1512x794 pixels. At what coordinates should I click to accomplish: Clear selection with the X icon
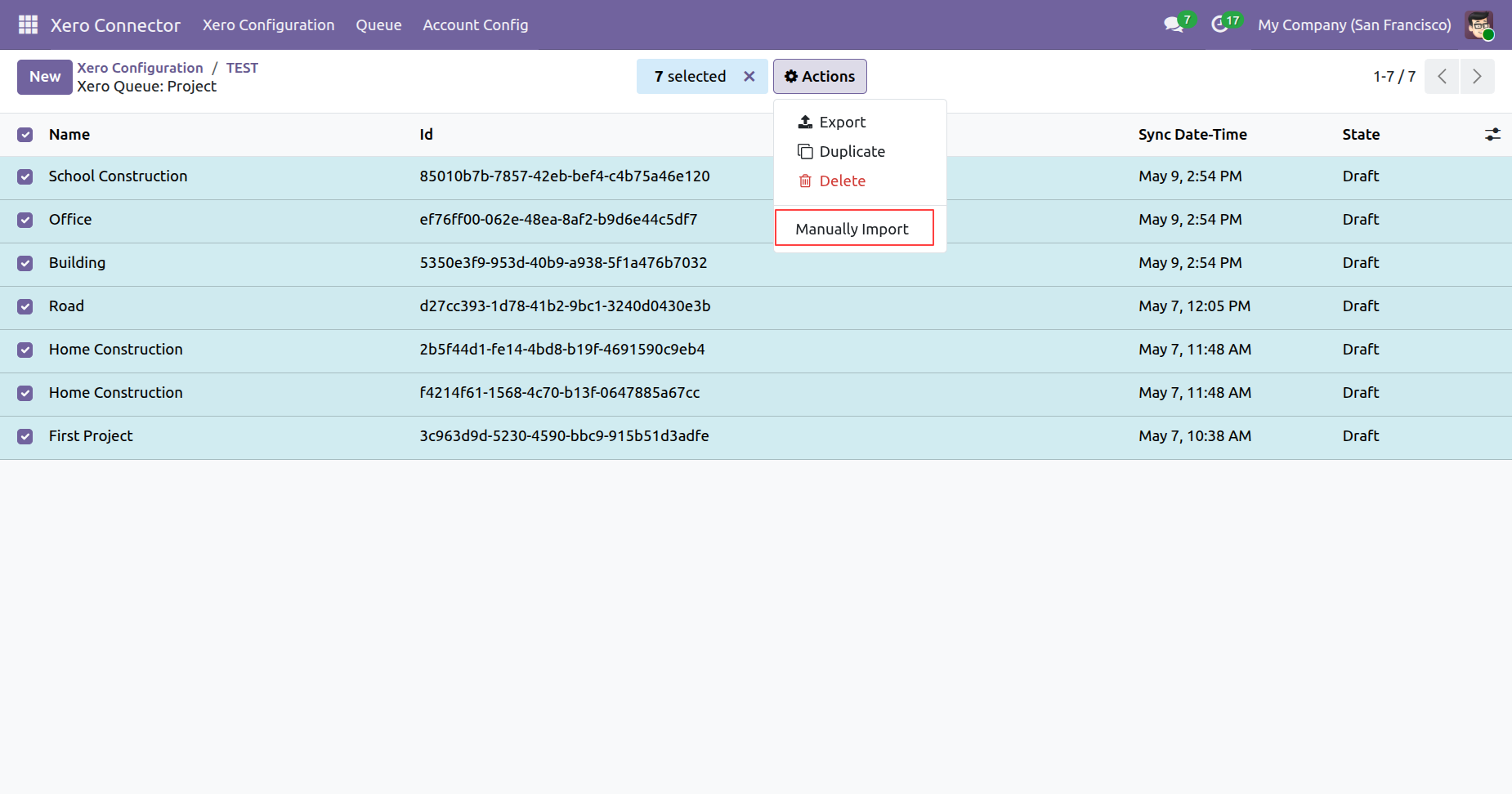click(x=749, y=76)
